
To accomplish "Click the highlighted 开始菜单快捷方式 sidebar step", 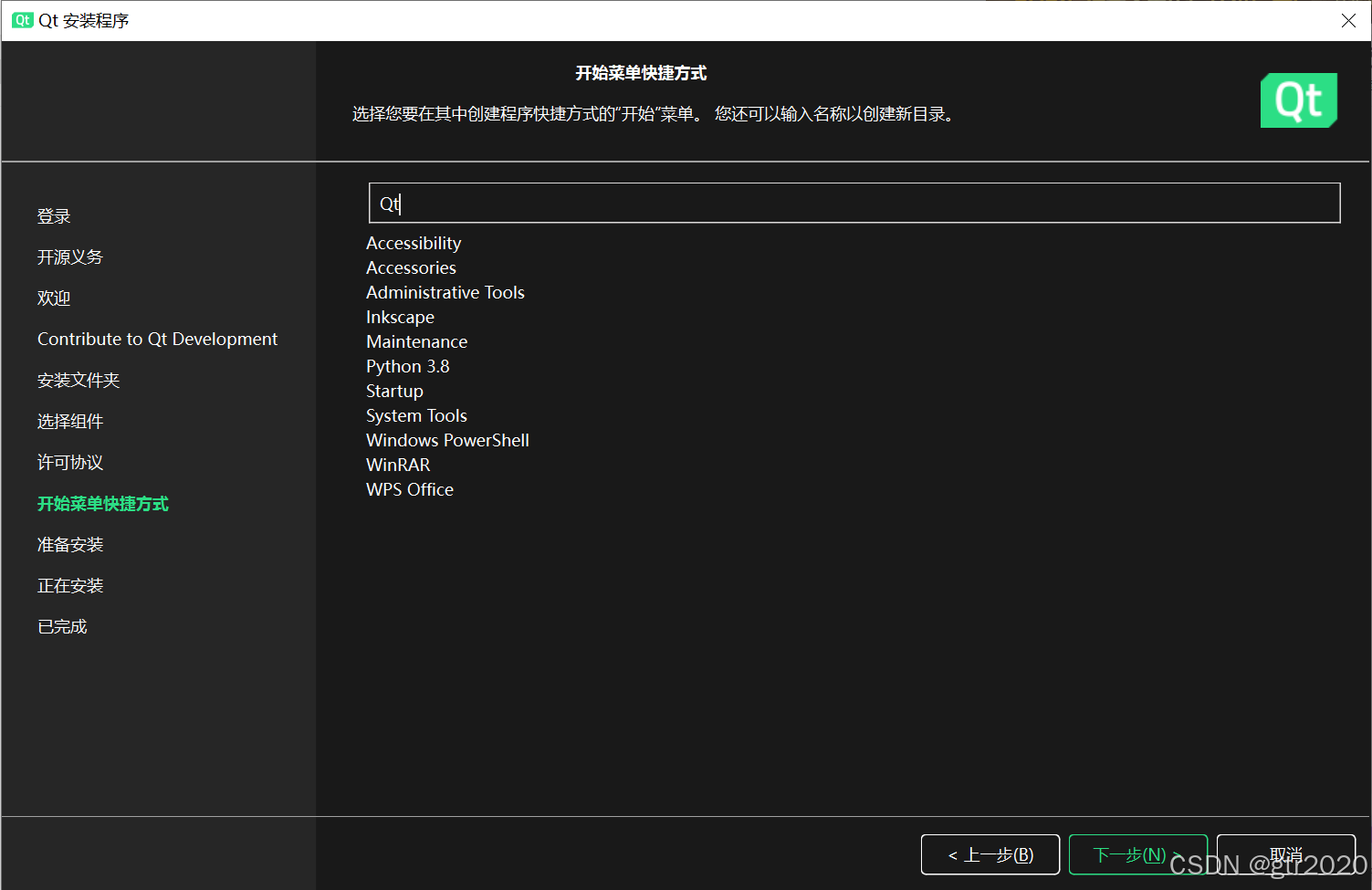I will point(103,503).
